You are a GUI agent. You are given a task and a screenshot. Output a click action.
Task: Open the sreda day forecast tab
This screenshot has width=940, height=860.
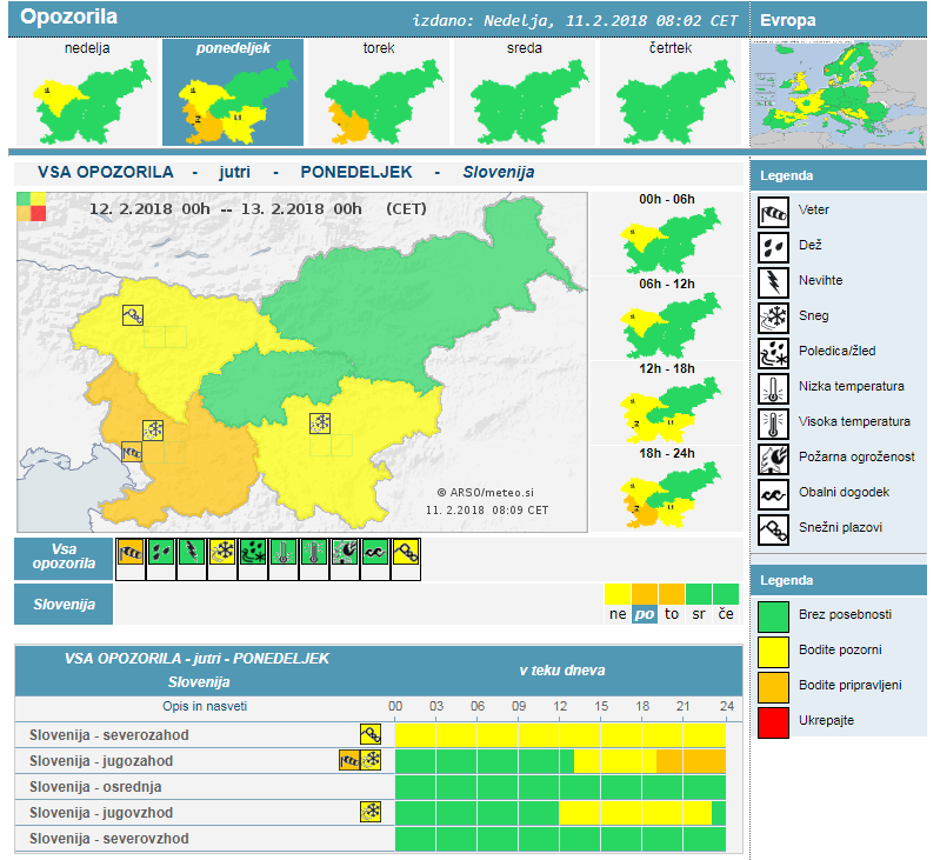[524, 93]
